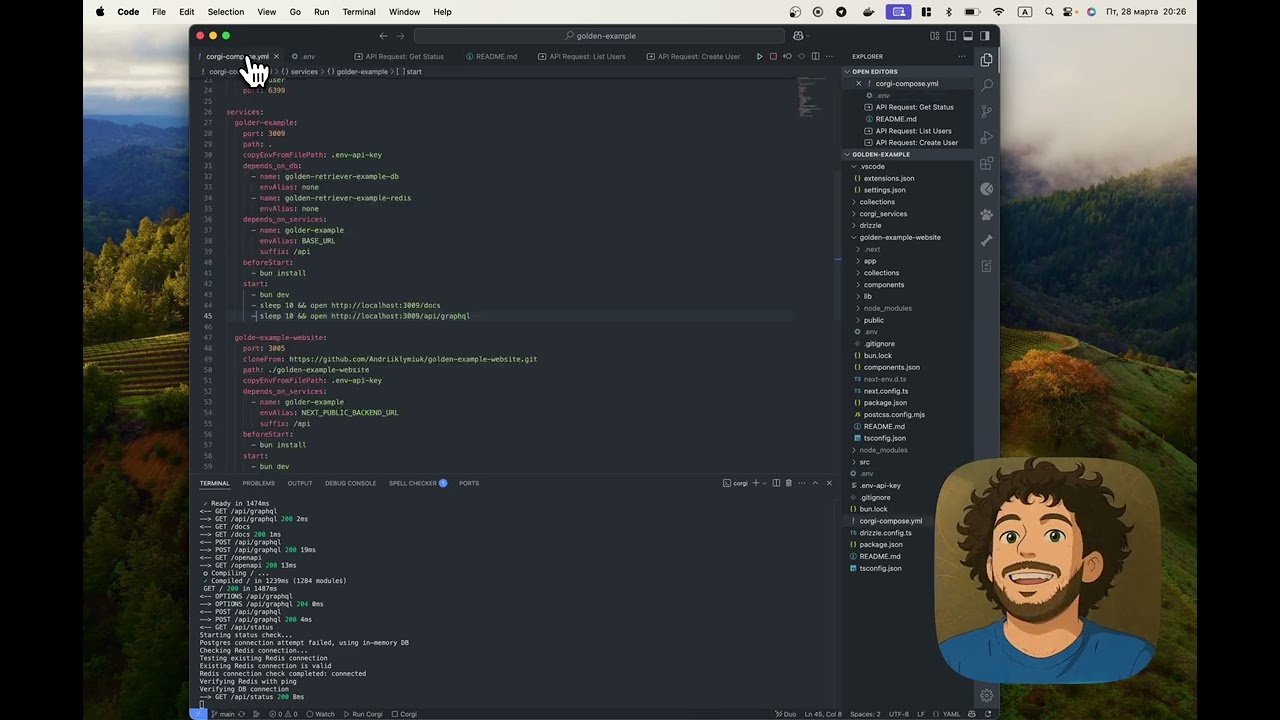Open the Search view in the activity bar
Screen dimensions: 1280x720
tap(987, 85)
